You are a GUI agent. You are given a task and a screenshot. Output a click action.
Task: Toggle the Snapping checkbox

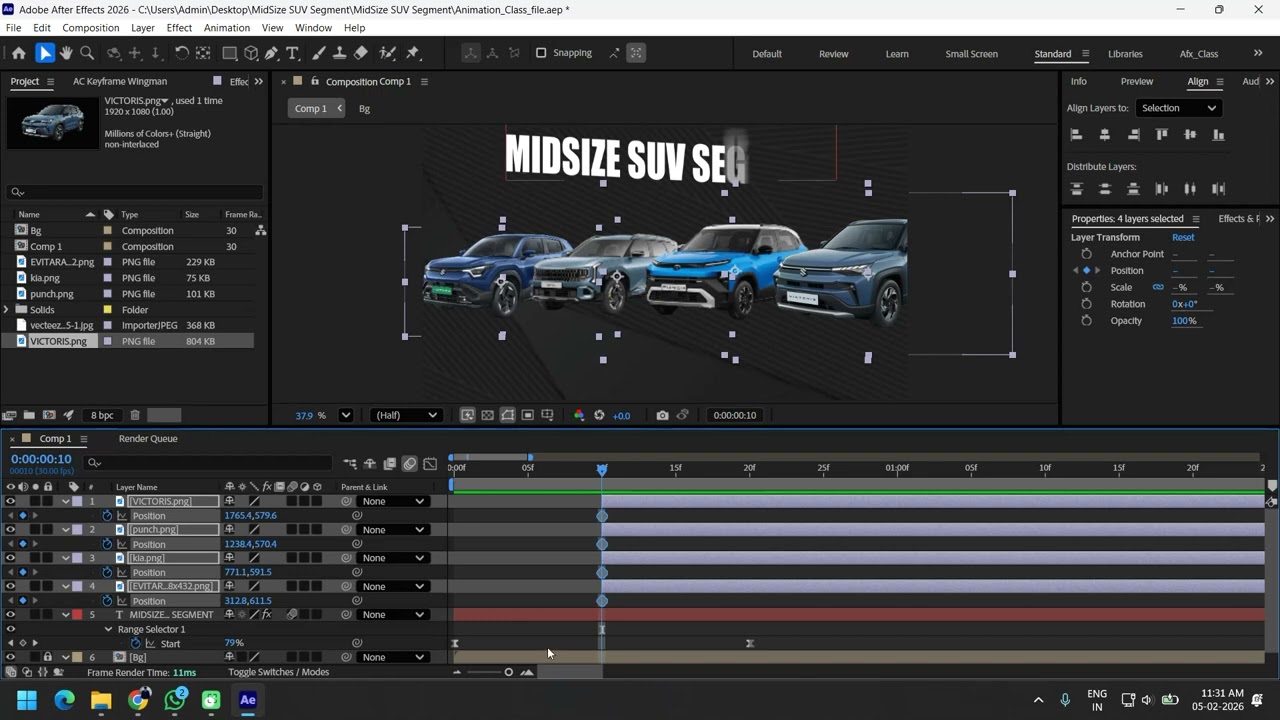coord(541,53)
